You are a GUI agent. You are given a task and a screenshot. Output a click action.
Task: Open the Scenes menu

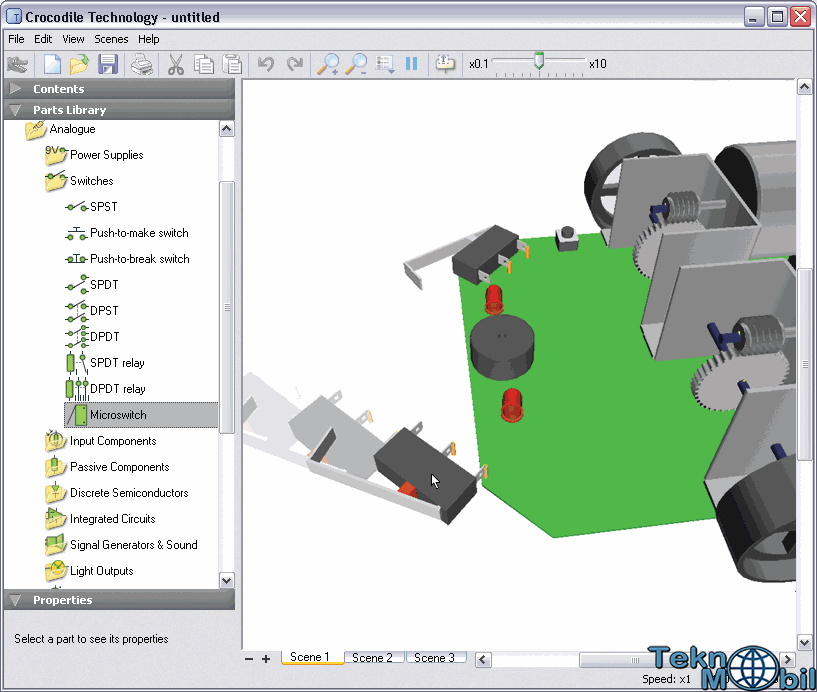[111, 39]
